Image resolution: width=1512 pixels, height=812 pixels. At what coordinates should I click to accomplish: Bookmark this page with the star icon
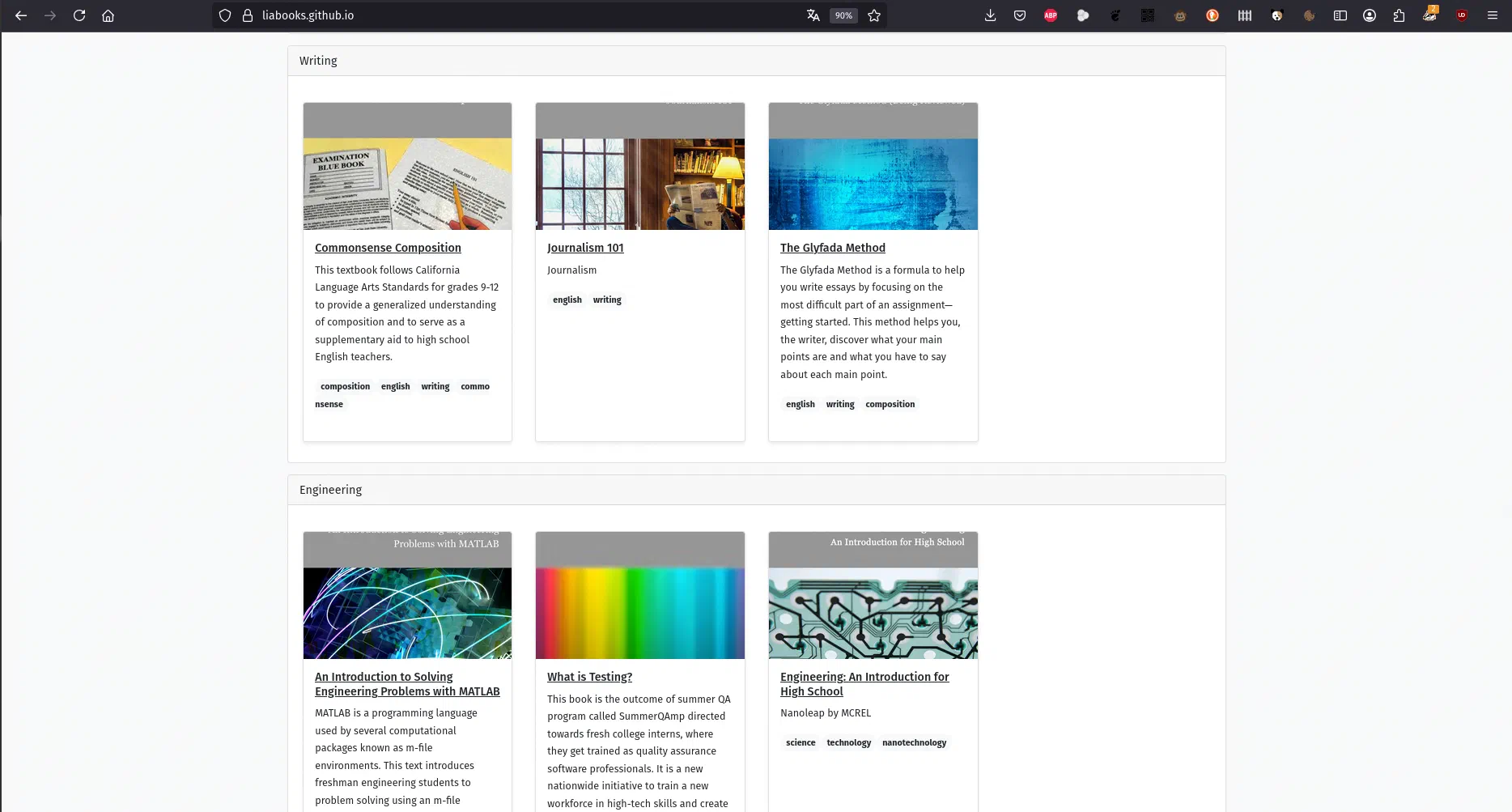[x=874, y=15]
